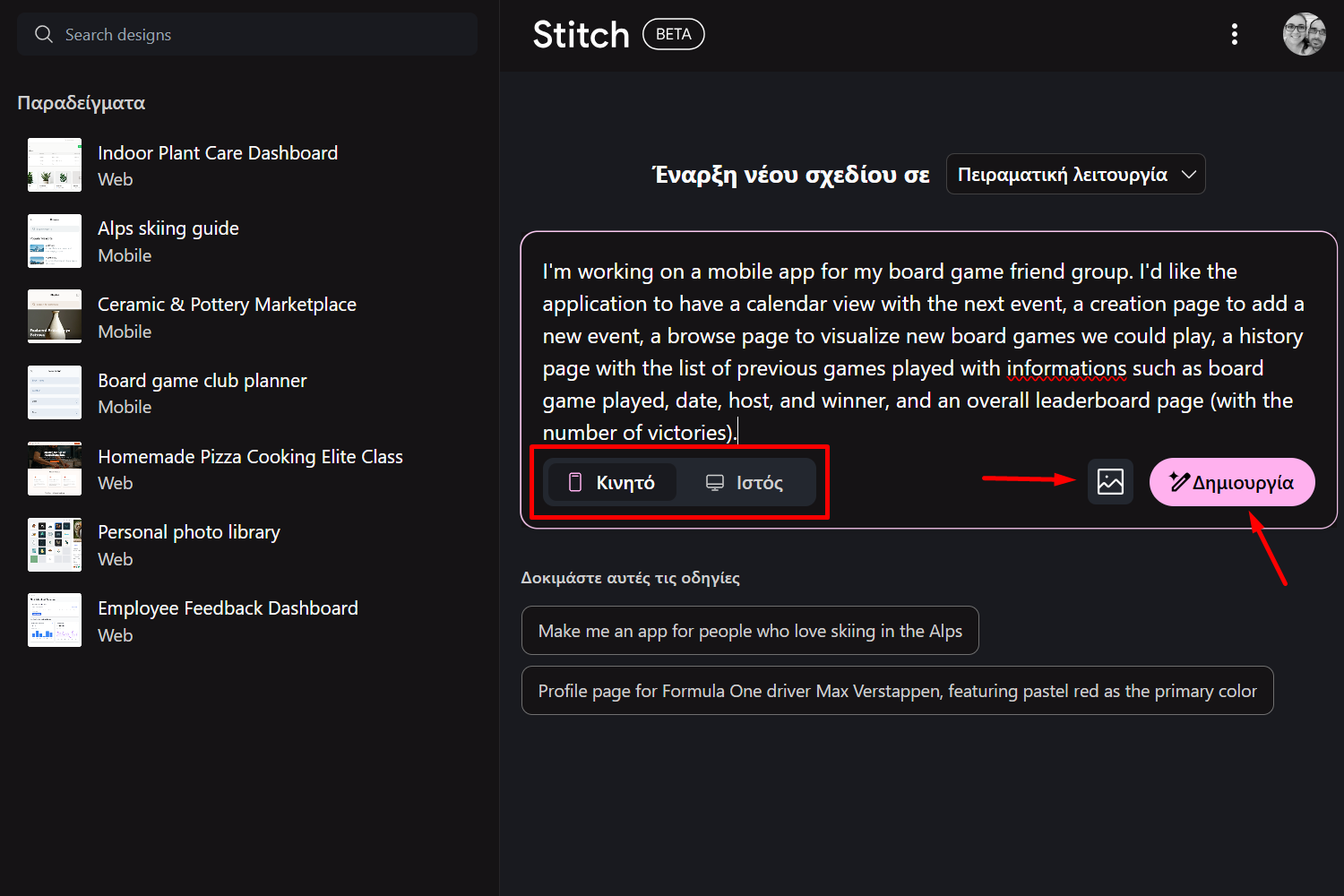The height and width of the screenshot is (896, 1344).
Task: Click the Δοκιμάστε αυτές τις οδηγίες label
Action: tap(631, 578)
